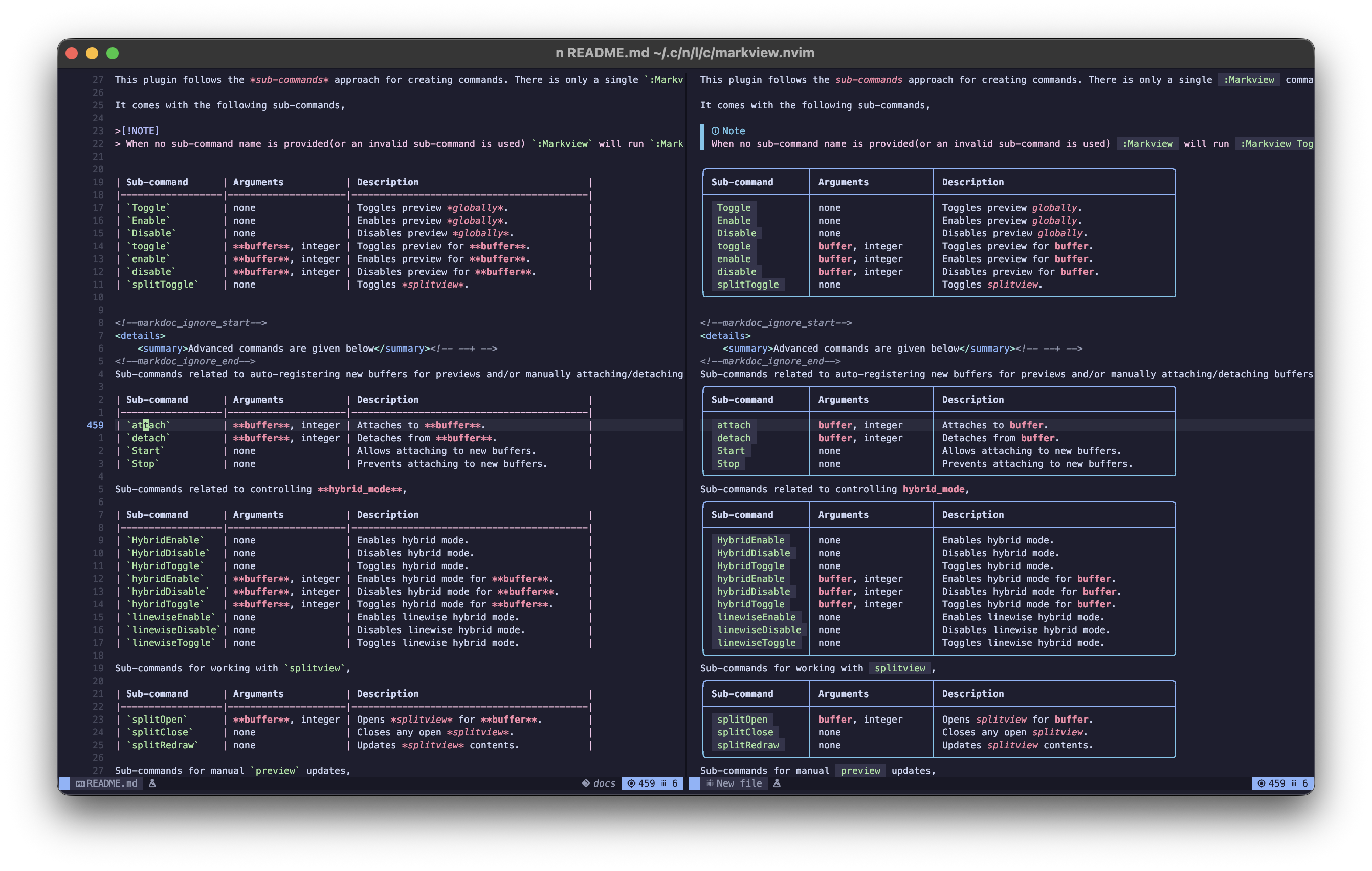Click the markdown icon beside README.md in statusline
The height and width of the screenshot is (871, 1372).
tap(80, 783)
